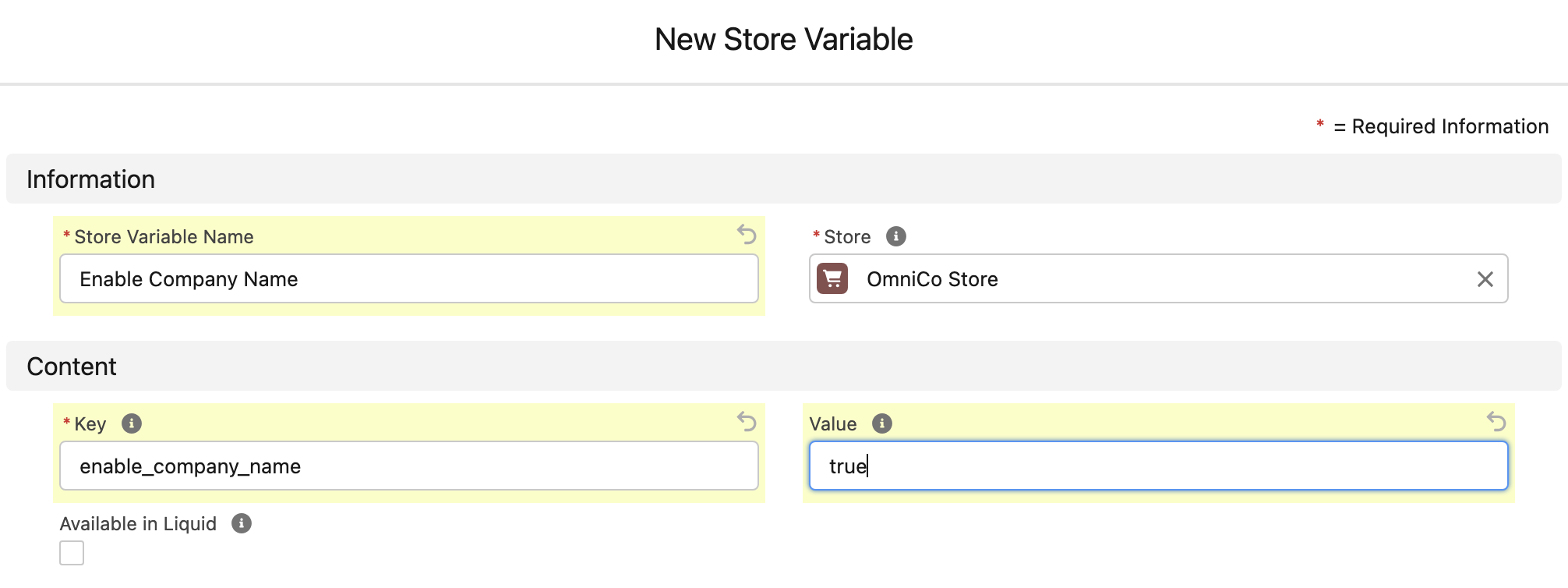Viewport: 1568px width, 588px height.
Task: Show help info for the Key field
Action: (132, 423)
